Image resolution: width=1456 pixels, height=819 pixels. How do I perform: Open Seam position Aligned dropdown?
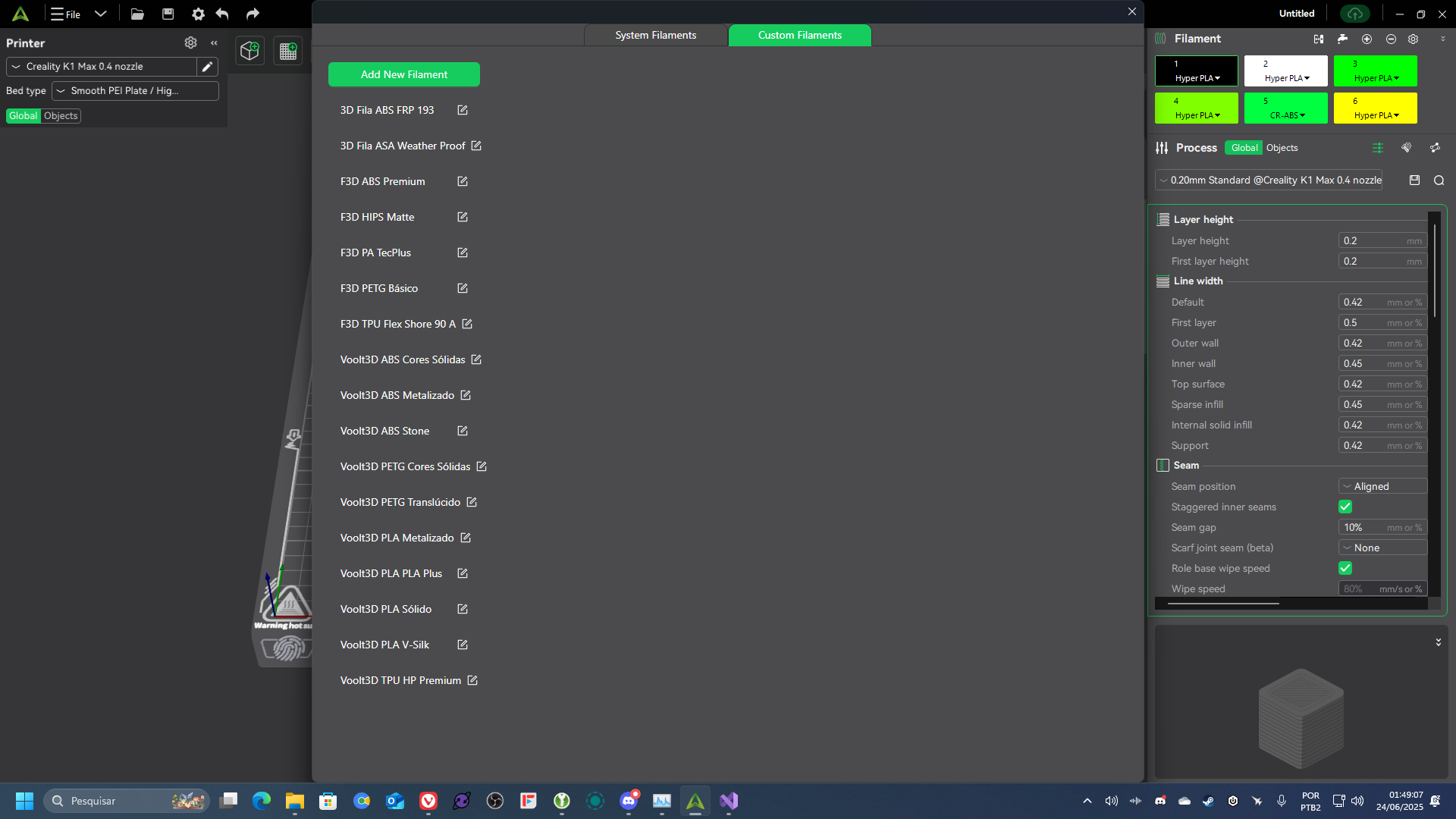coord(1382,486)
